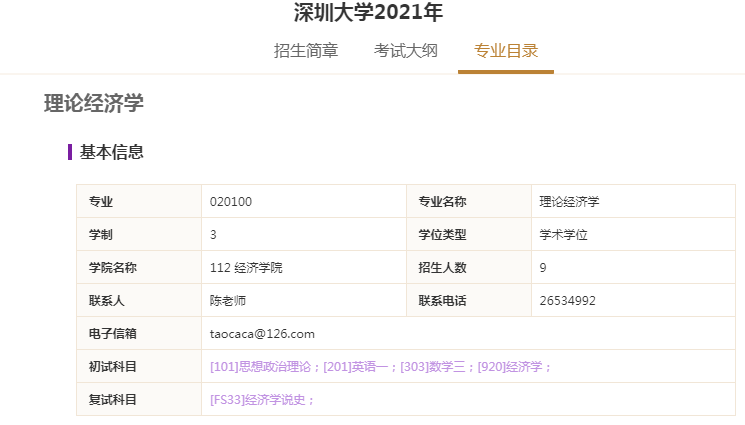Click the 招生人数 label
Viewport: 745px width, 425px height.
pos(442,268)
